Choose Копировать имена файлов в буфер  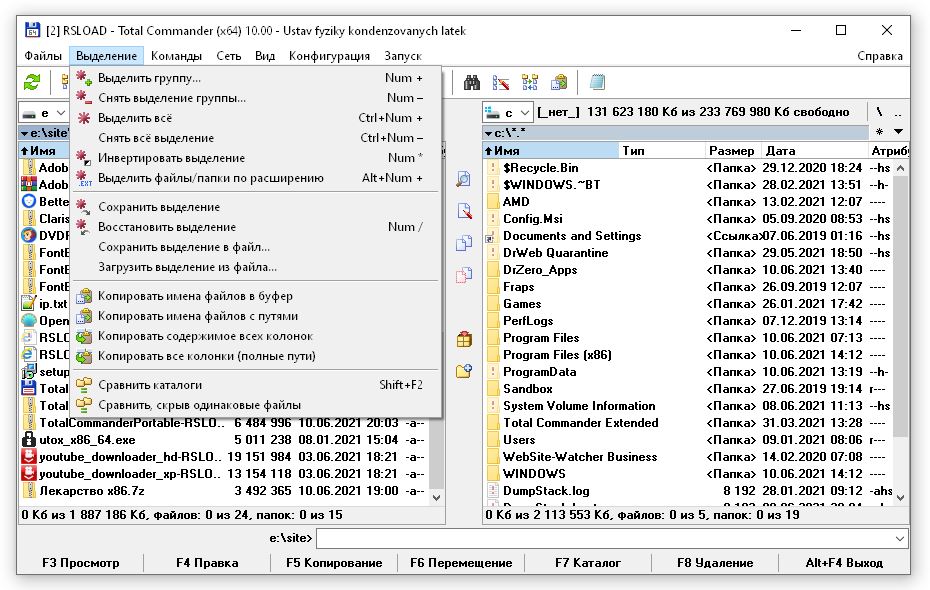click(256, 296)
